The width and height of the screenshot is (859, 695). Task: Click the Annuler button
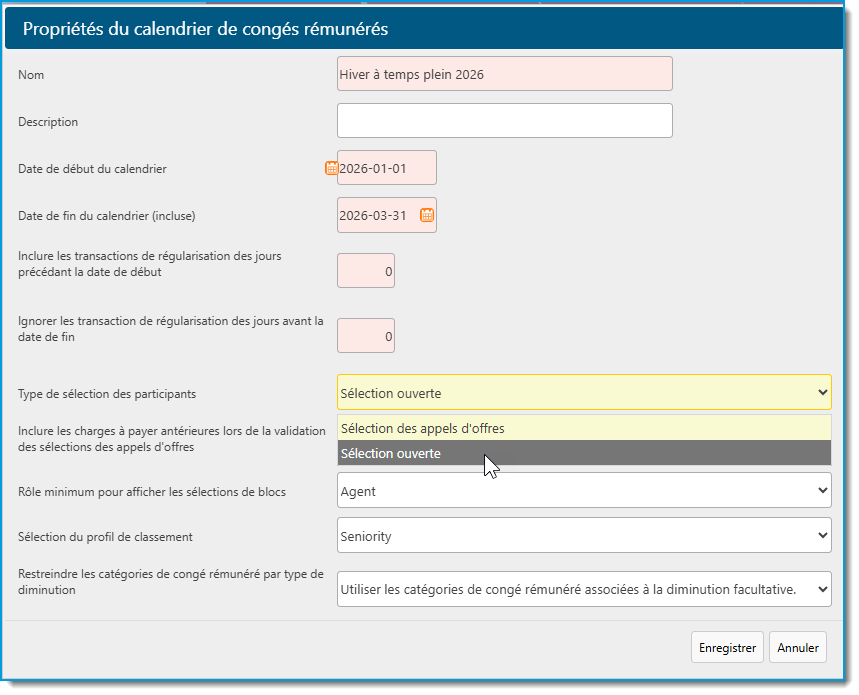[798, 647]
